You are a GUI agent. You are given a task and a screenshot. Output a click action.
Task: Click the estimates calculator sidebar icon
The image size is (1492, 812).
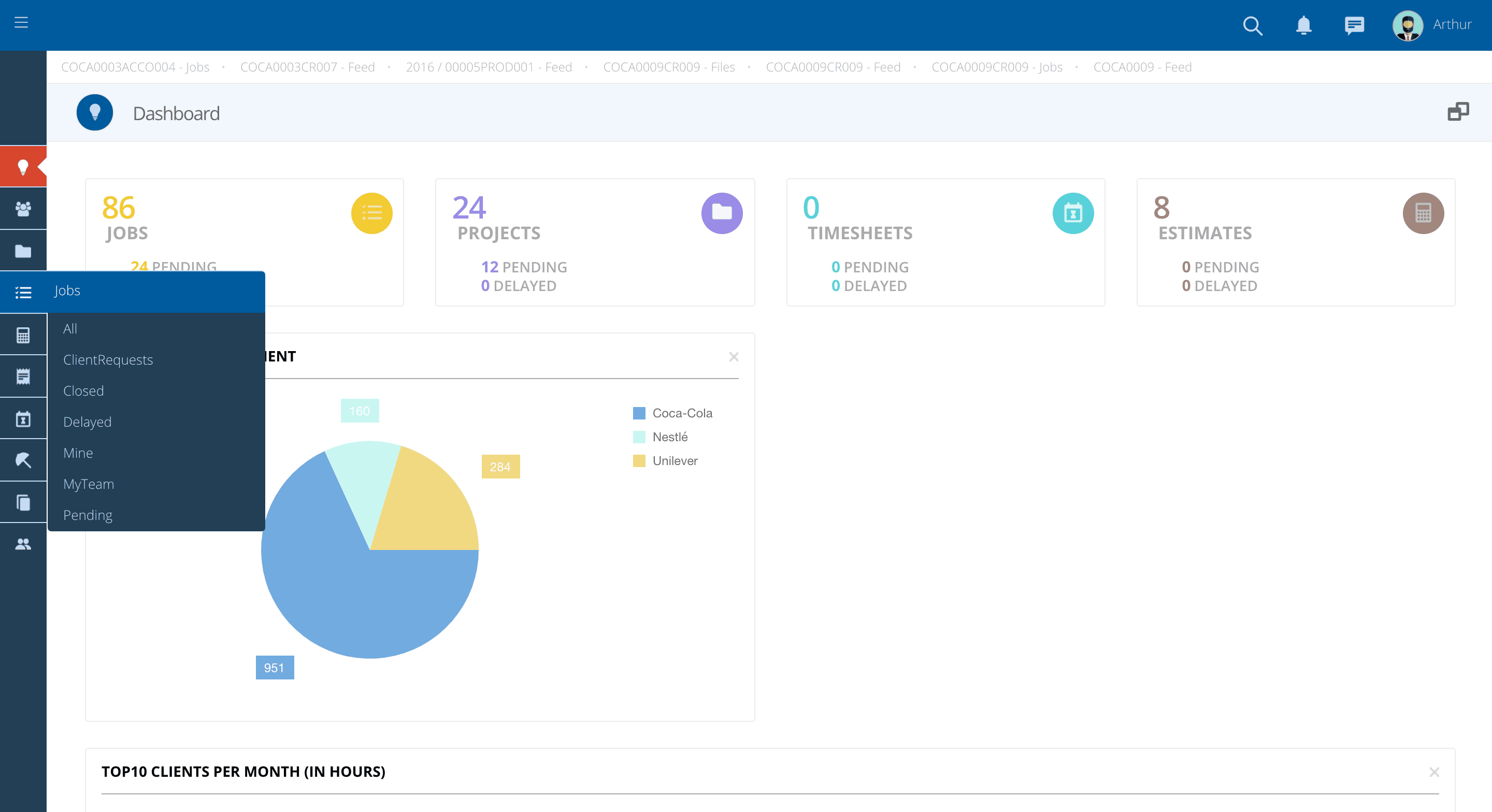click(23, 335)
